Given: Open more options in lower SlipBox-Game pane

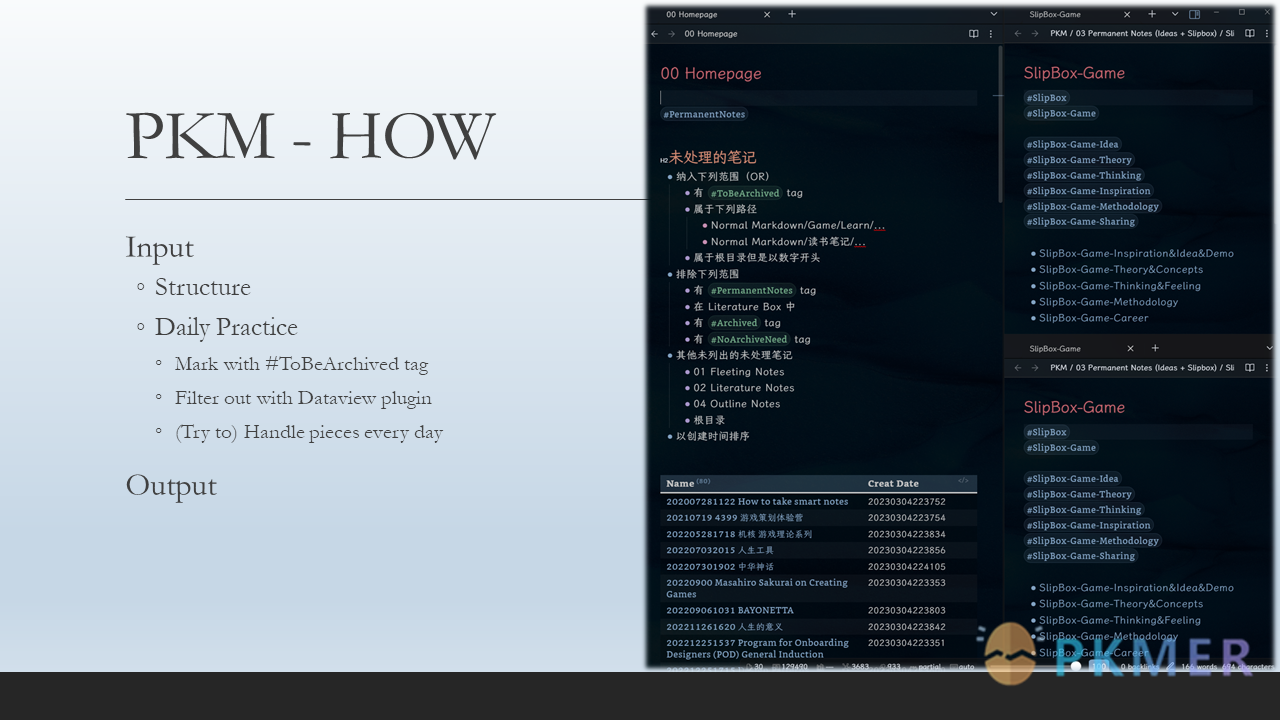Looking at the screenshot, I should click(1268, 368).
